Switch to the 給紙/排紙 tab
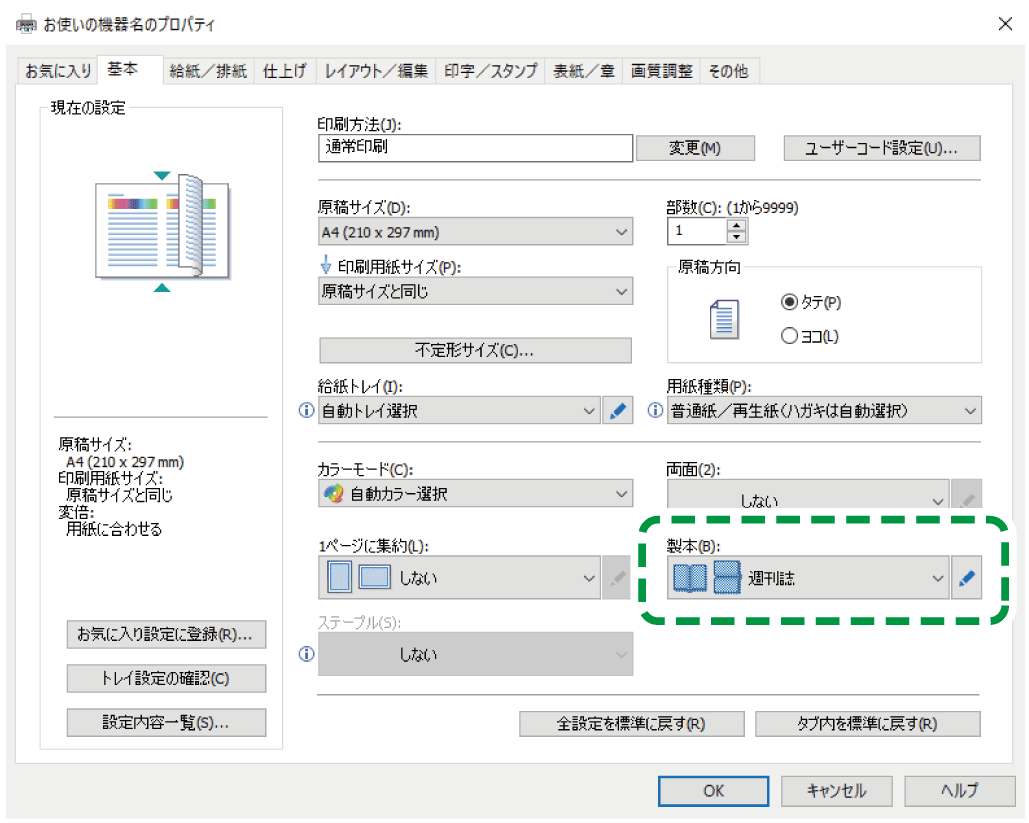The image size is (1029, 823). click(208, 71)
